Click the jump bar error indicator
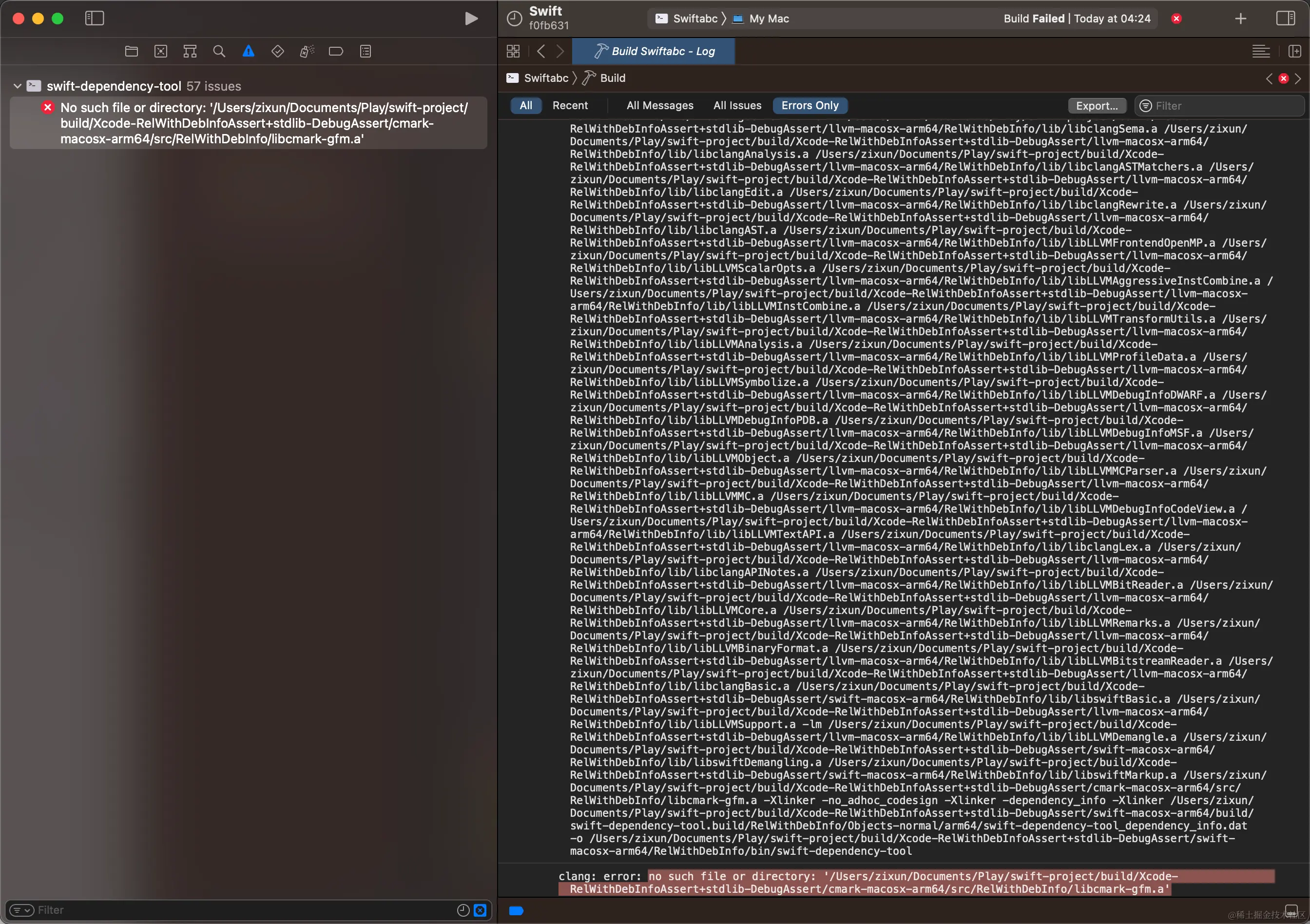 (x=1284, y=79)
